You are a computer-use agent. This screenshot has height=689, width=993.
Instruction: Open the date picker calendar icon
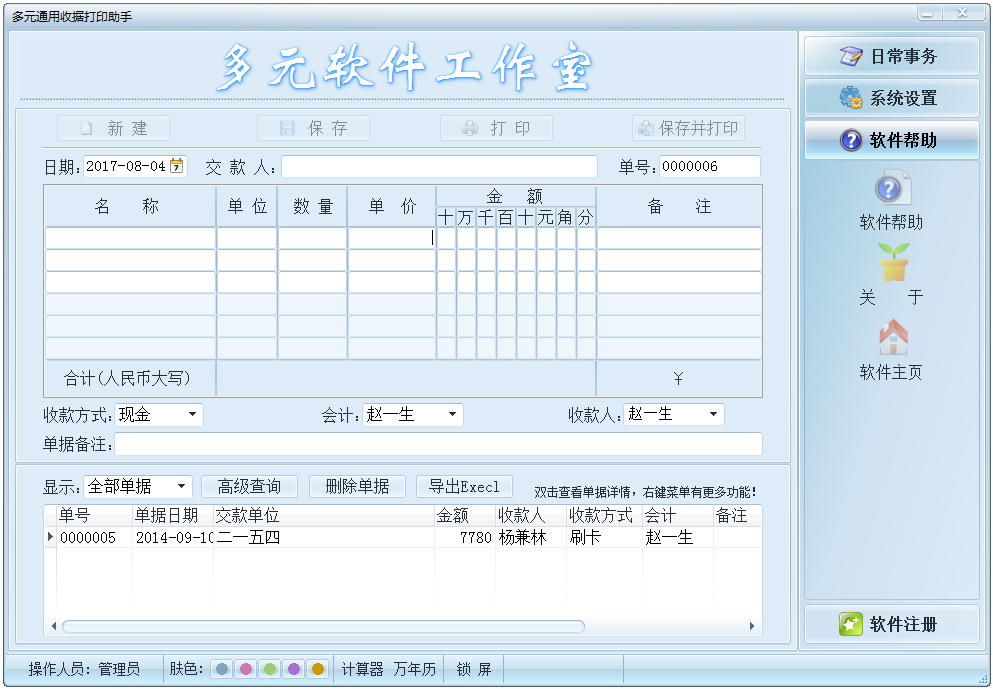[x=177, y=166]
